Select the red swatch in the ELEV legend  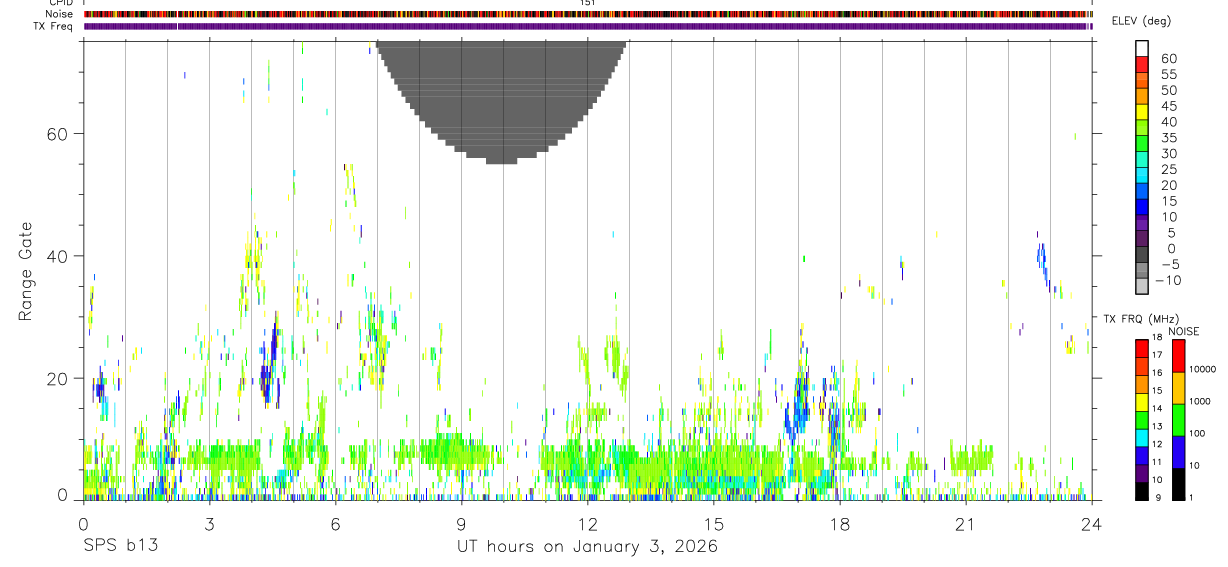click(x=1142, y=64)
